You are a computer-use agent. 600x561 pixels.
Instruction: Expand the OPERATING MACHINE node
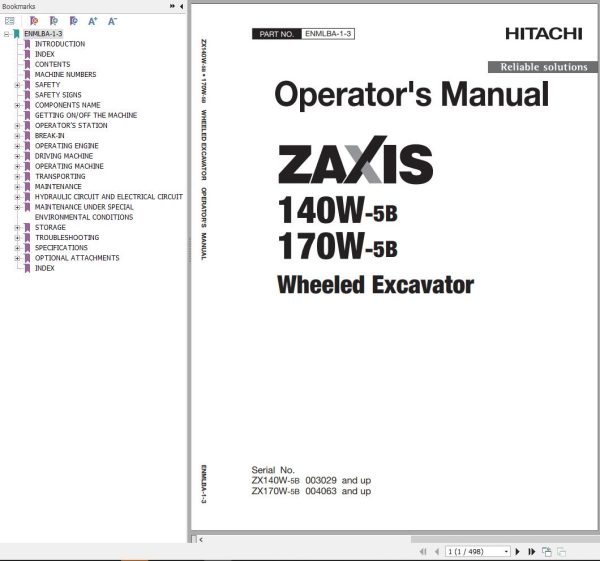17,166
